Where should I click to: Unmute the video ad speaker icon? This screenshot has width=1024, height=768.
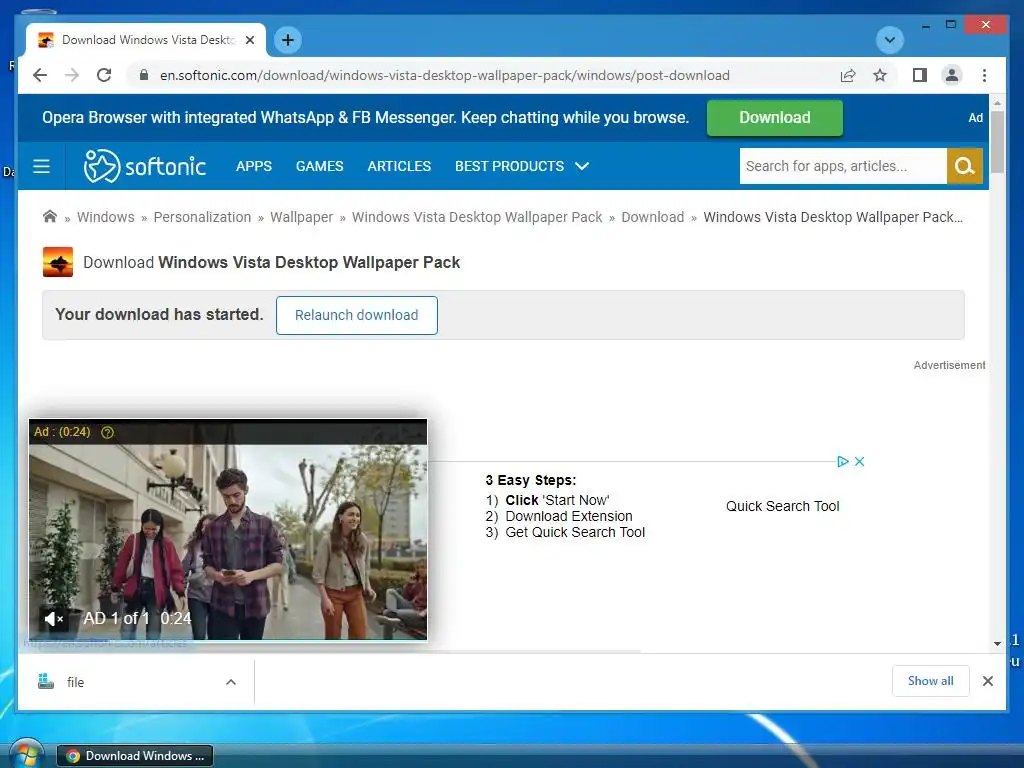53,618
